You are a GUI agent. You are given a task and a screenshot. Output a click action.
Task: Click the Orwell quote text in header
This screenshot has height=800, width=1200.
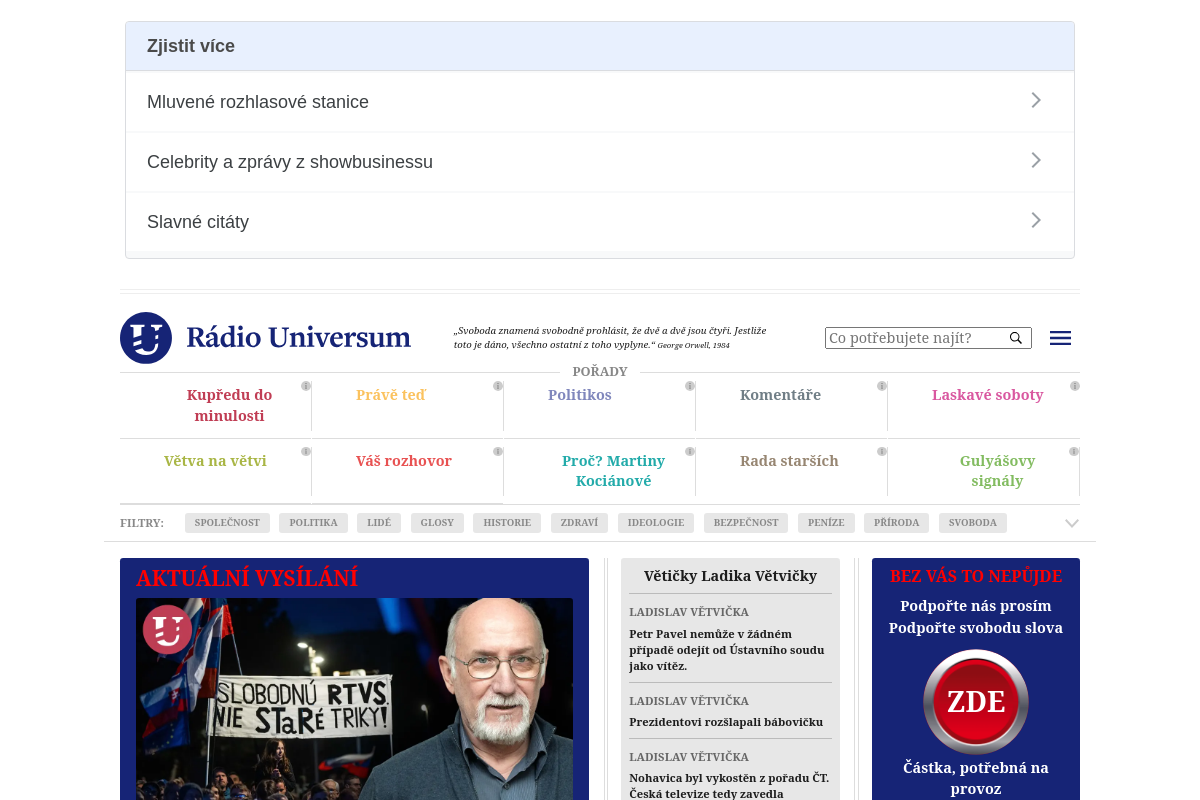(x=610, y=337)
